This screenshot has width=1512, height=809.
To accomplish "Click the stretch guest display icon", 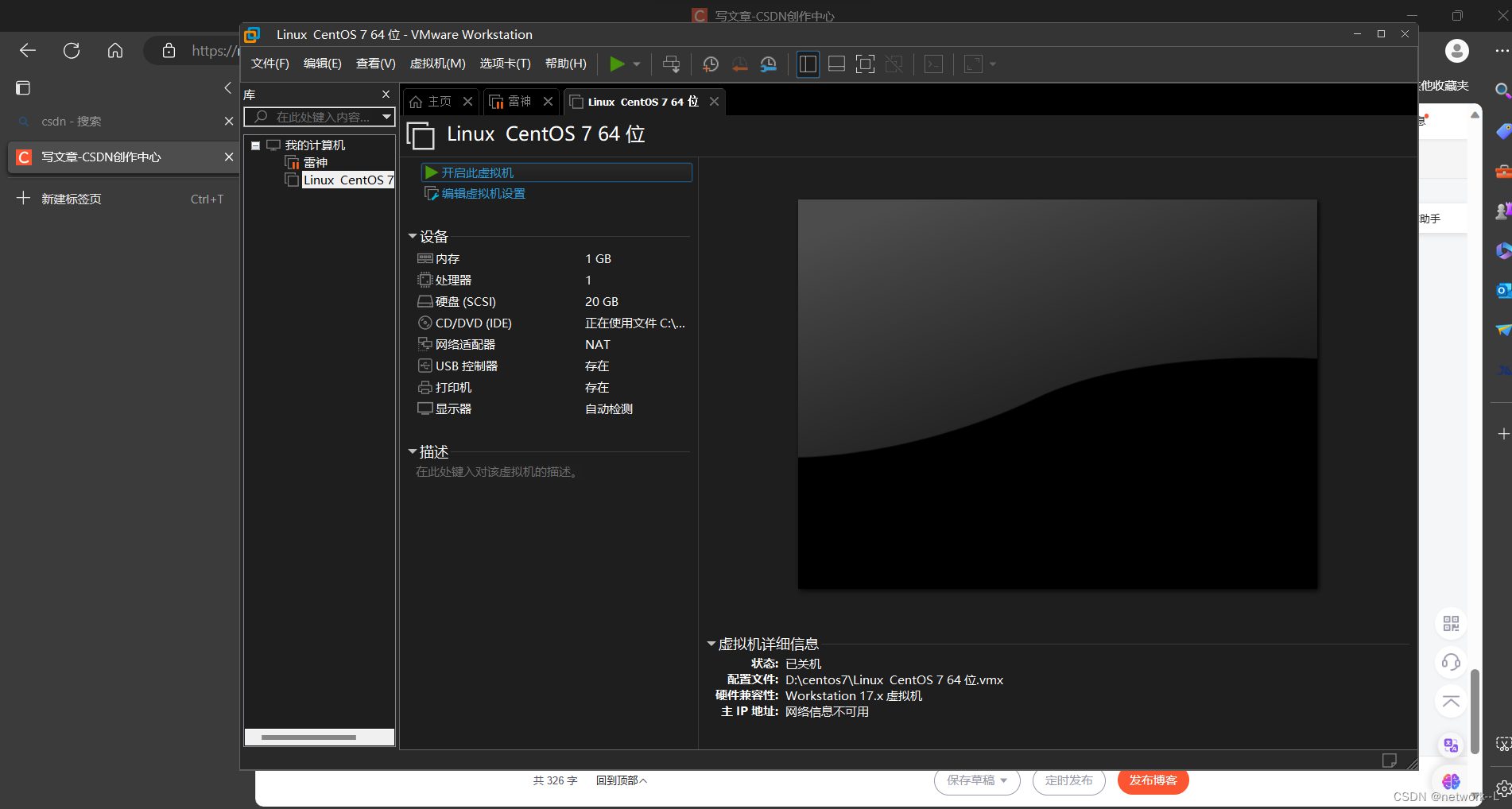I will click(973, 64).
